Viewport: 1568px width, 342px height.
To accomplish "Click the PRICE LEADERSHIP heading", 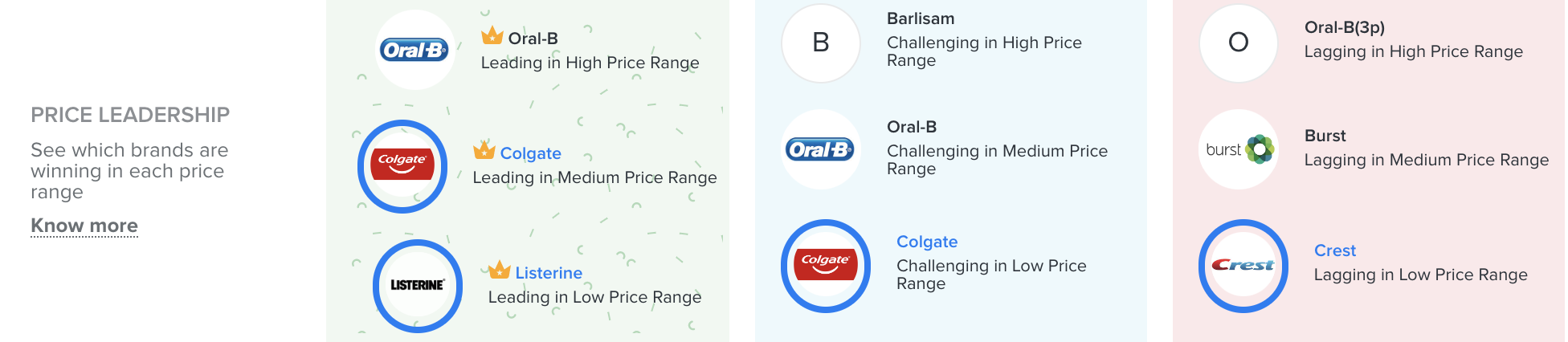I will [x=130, y=115].
